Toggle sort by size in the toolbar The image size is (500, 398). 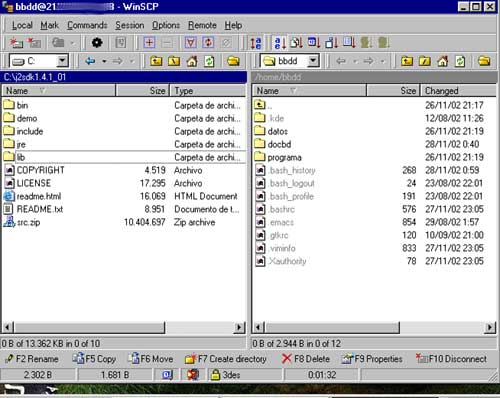(x=332, y=43)
